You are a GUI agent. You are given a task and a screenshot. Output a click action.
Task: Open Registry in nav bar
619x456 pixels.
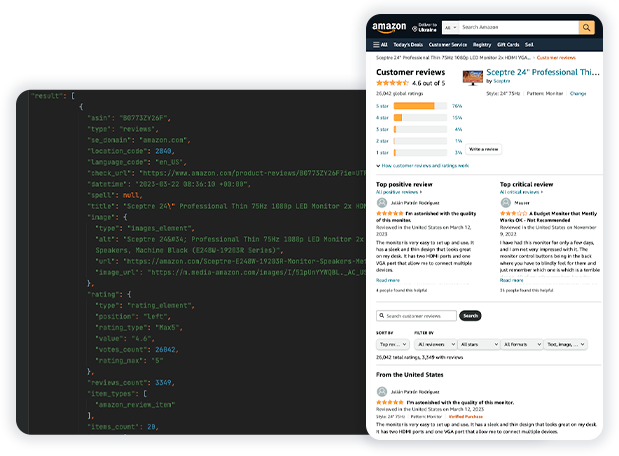tap(482, 45)
